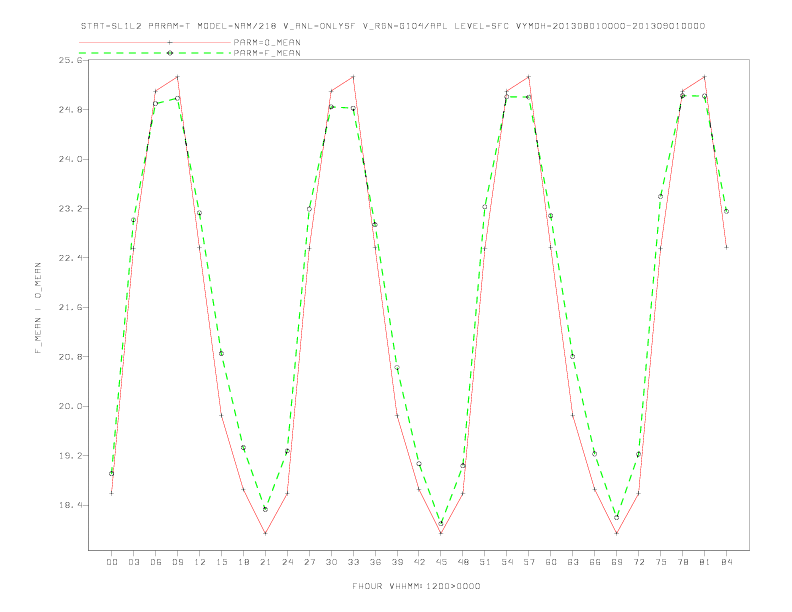
Task: Click the x-axis tick label 81
Action: (705, 562)
